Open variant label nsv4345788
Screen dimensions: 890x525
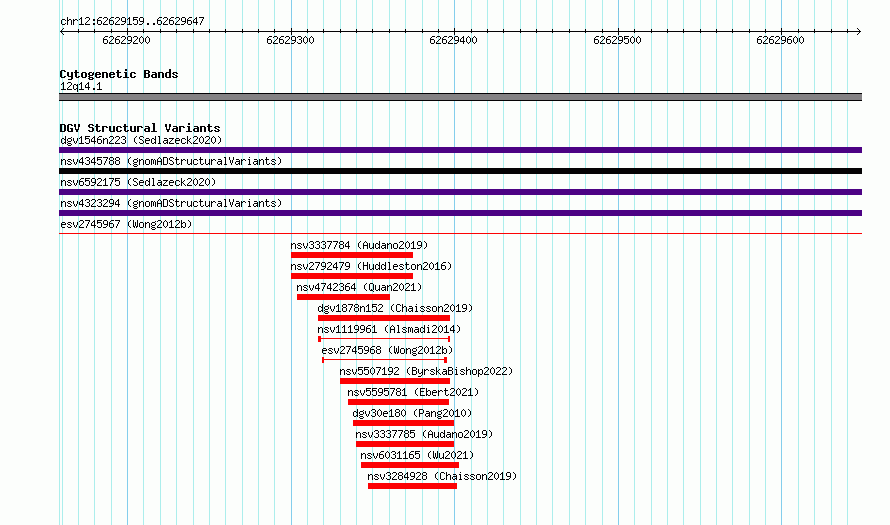coord(171,161)
